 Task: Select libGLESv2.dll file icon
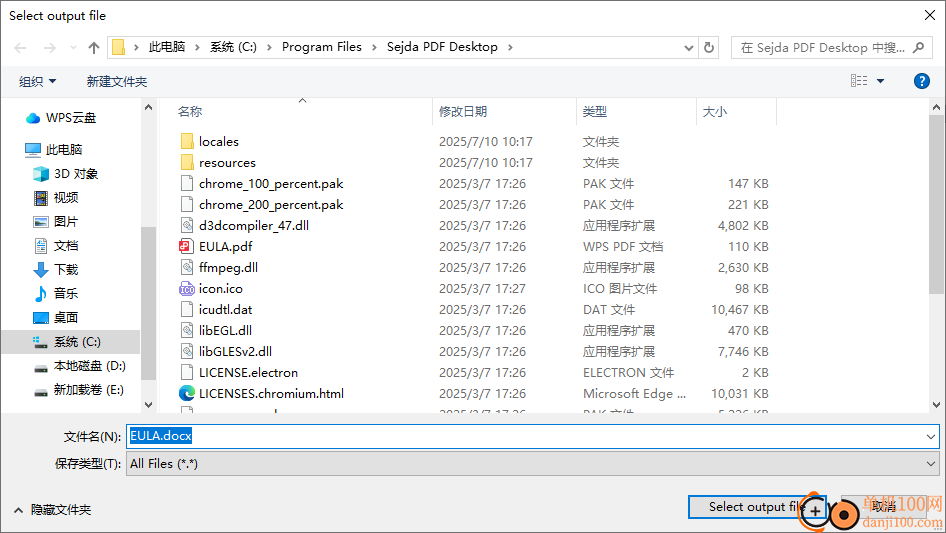click(187, 351)
